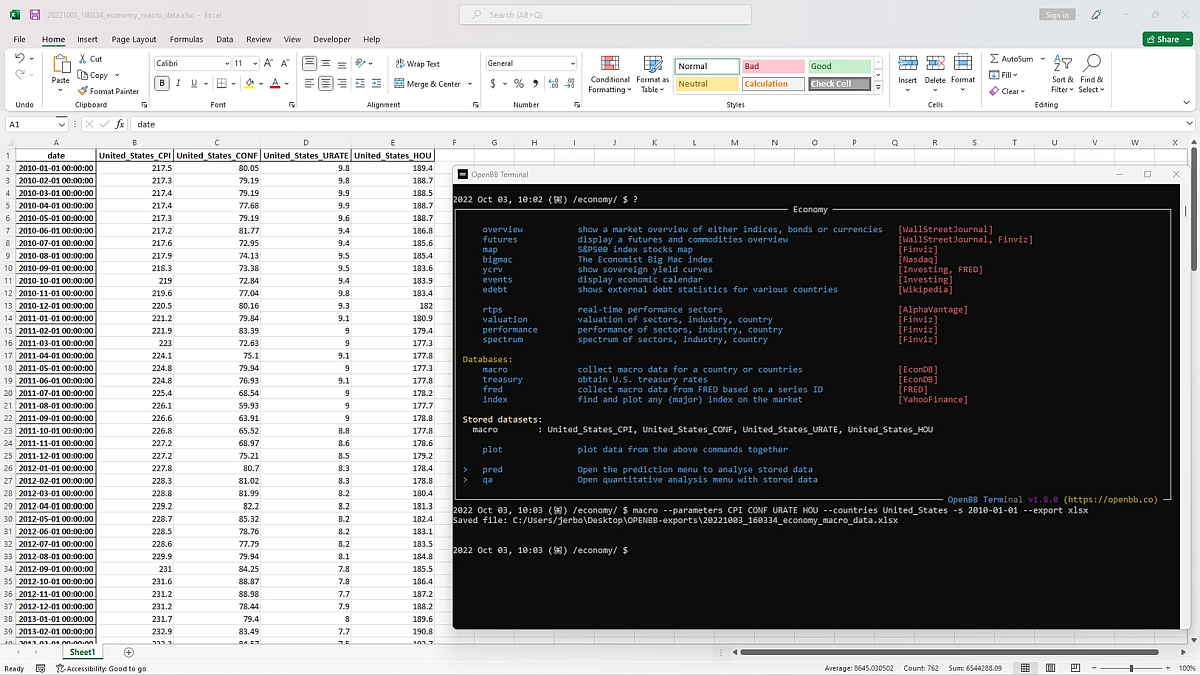This screenshot has height=675, width=1200.
Task: Copy selection with the Copy icon
Action: [x=84, y=75]
